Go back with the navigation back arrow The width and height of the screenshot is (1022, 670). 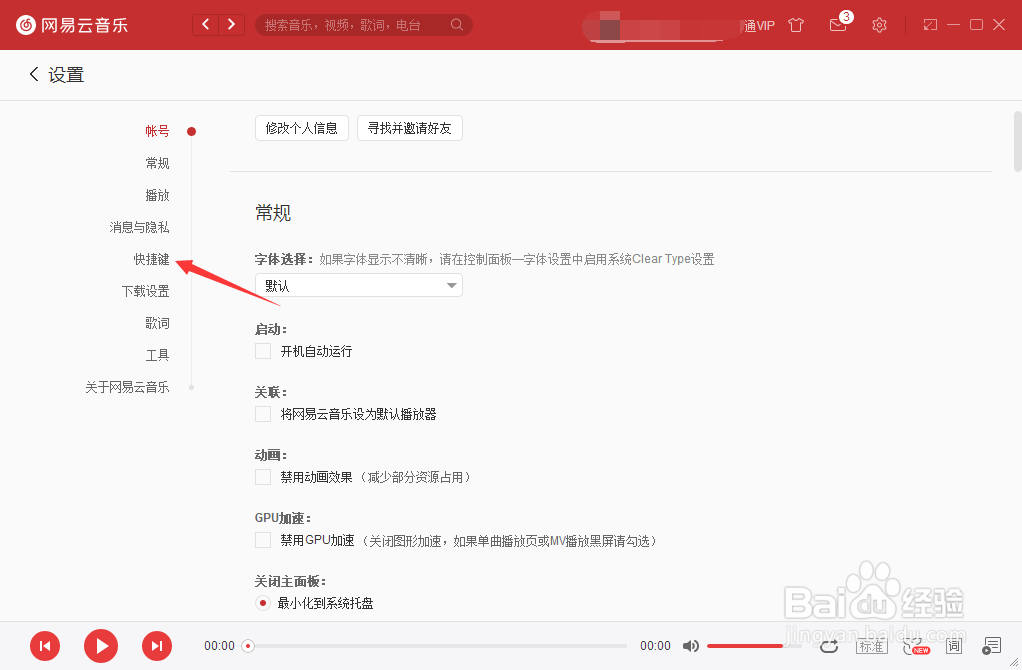click(206, 25)
